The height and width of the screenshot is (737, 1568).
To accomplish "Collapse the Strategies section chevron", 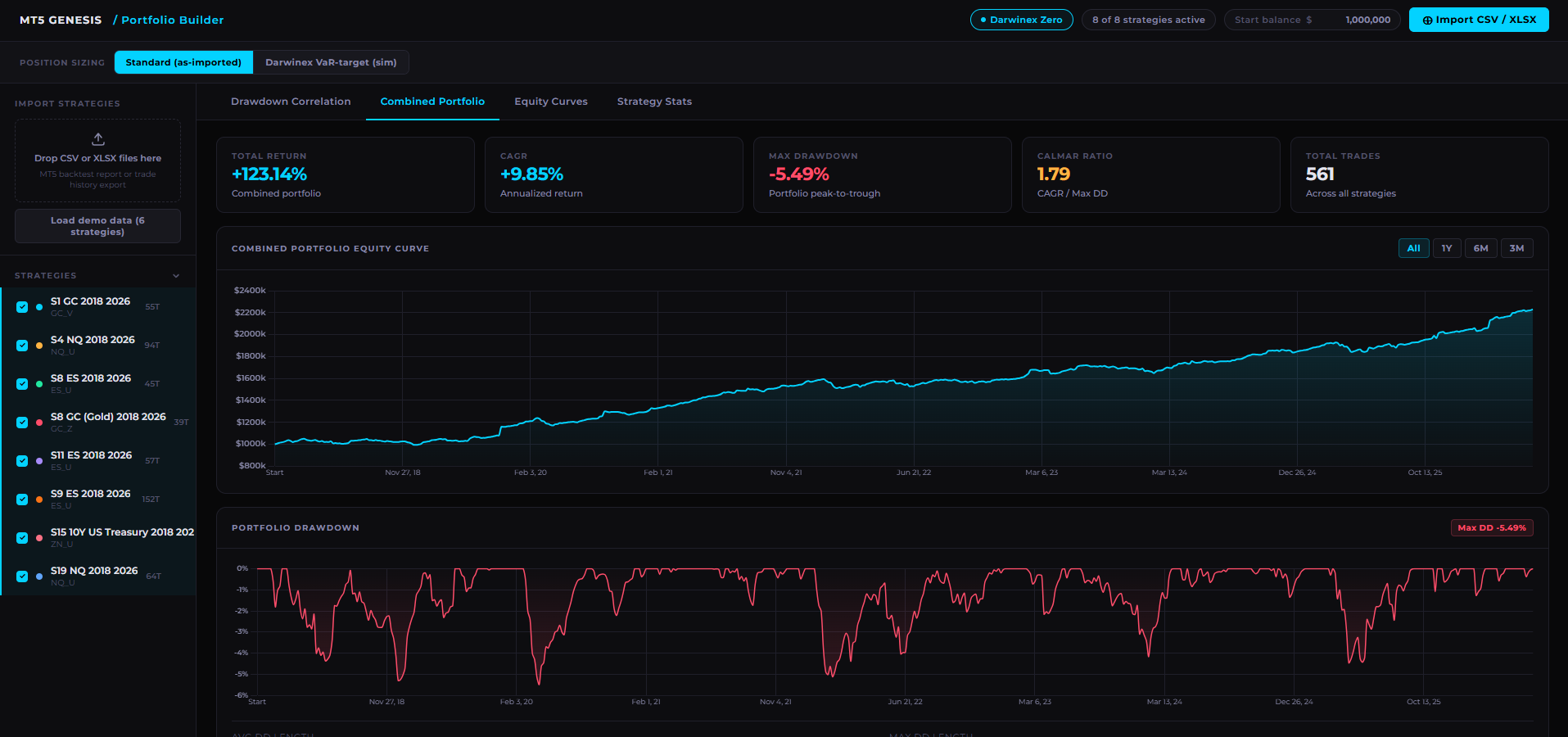I will coord(176,276).
